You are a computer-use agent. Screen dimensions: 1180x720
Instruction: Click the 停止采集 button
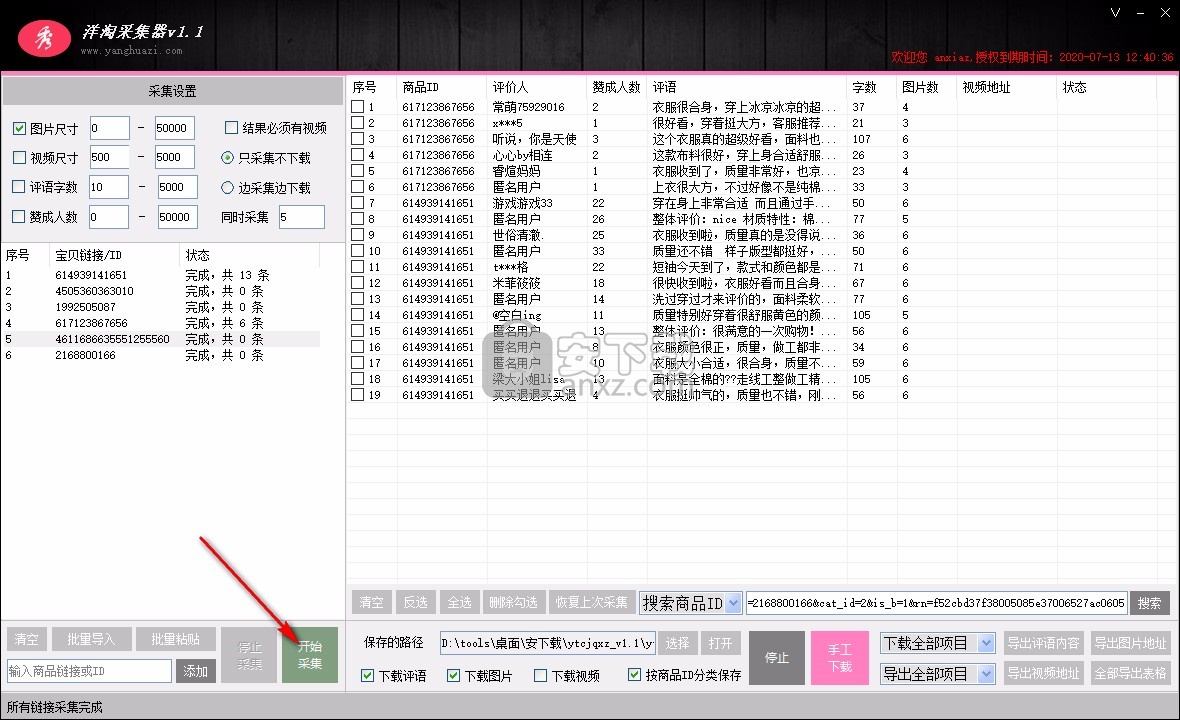(x=250, y=655)
